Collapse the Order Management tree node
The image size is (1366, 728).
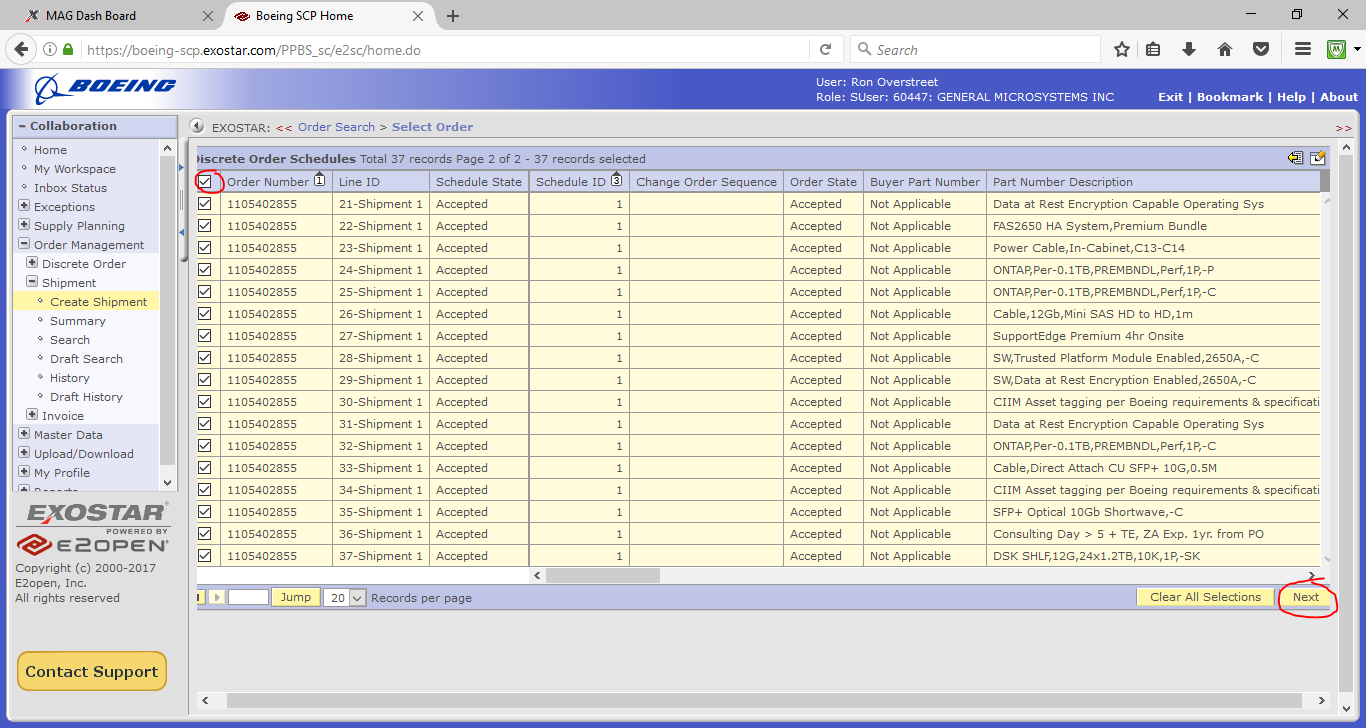pyautogui.click(x=24, y=244)
